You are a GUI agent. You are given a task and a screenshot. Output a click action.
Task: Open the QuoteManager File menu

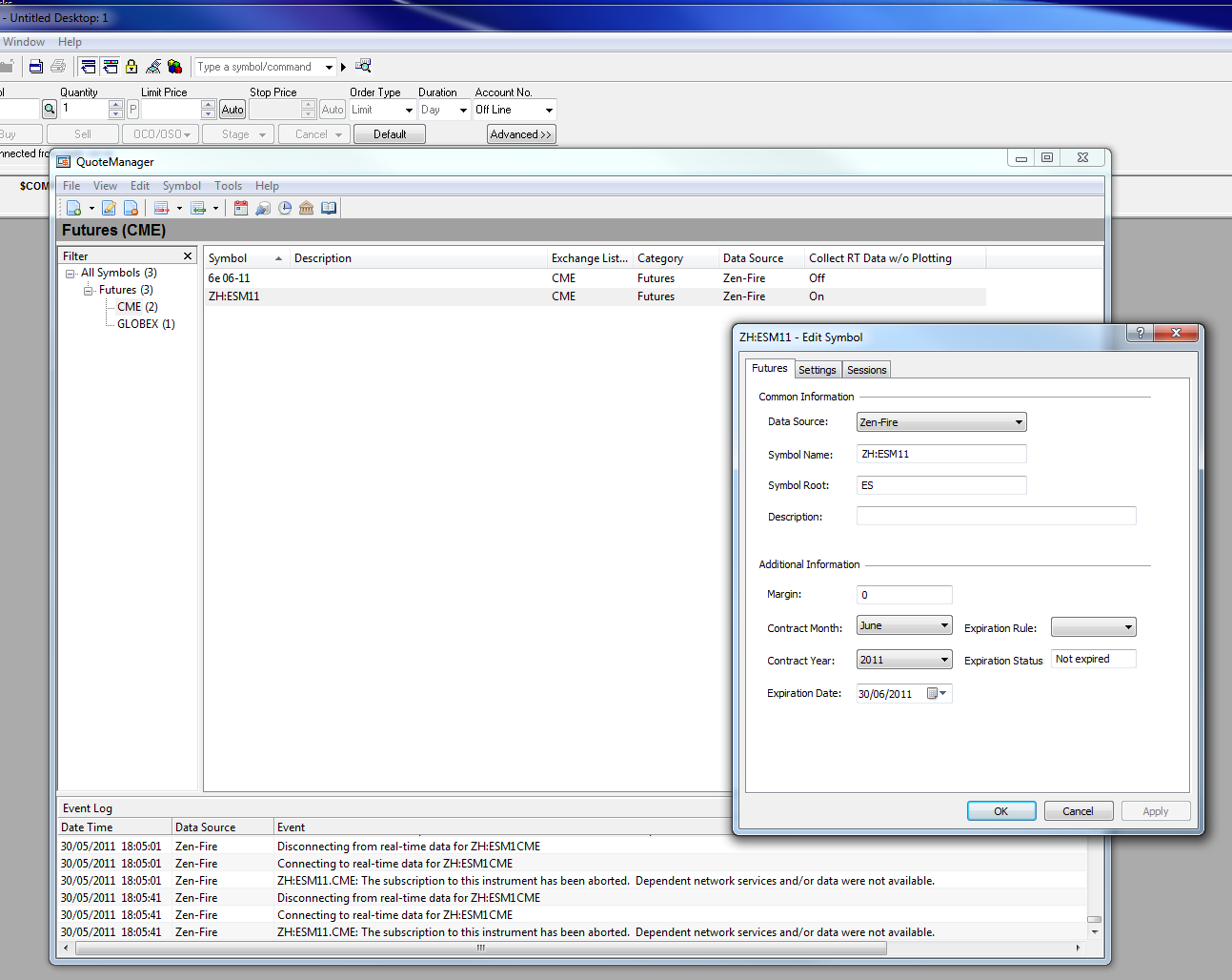pyautogui.click(x=71, y=186)
